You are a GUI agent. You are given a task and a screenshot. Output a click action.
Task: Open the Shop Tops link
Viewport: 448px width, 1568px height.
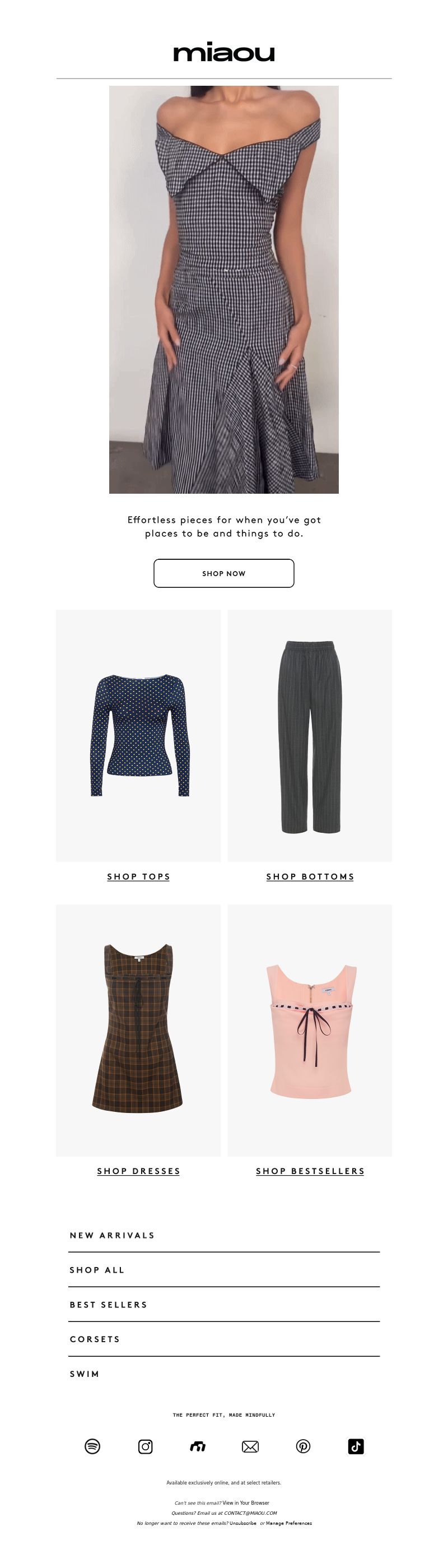pyautogui.click(x=138, y=876)
